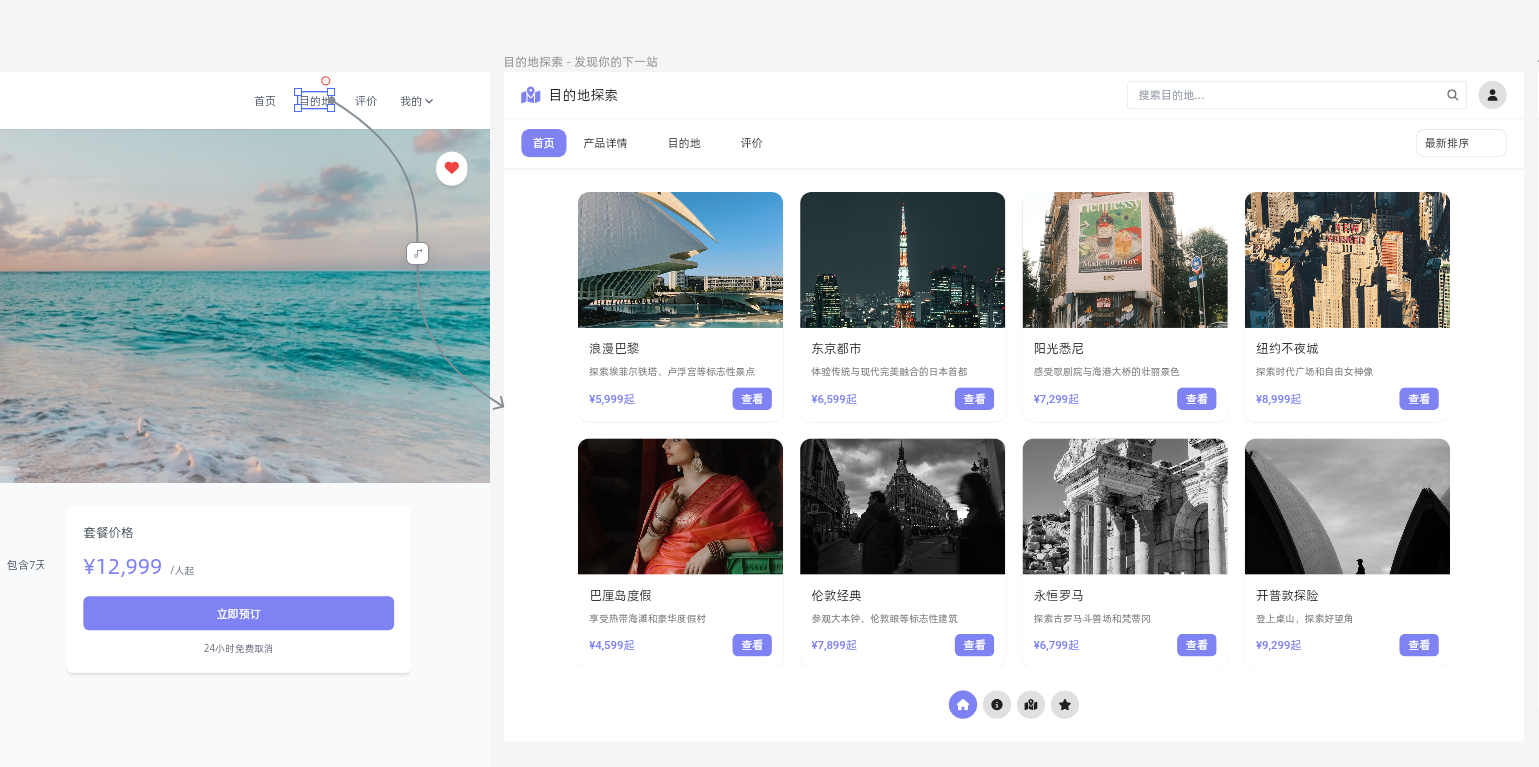Select the home icon in the bottom navigation
The width and height of the screenshot is (1539, 767).
point(963,705)
